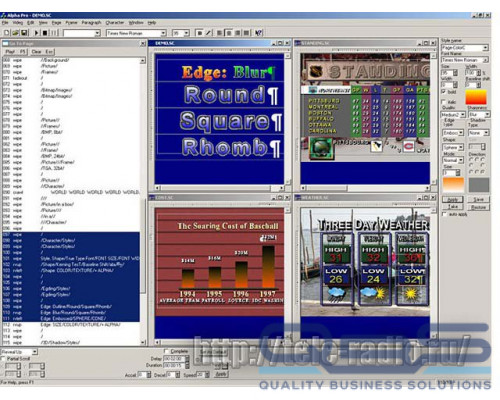Click the Play F5 button in list panel
This screenshot has height=400, width=500.
(x=16, y=52)
